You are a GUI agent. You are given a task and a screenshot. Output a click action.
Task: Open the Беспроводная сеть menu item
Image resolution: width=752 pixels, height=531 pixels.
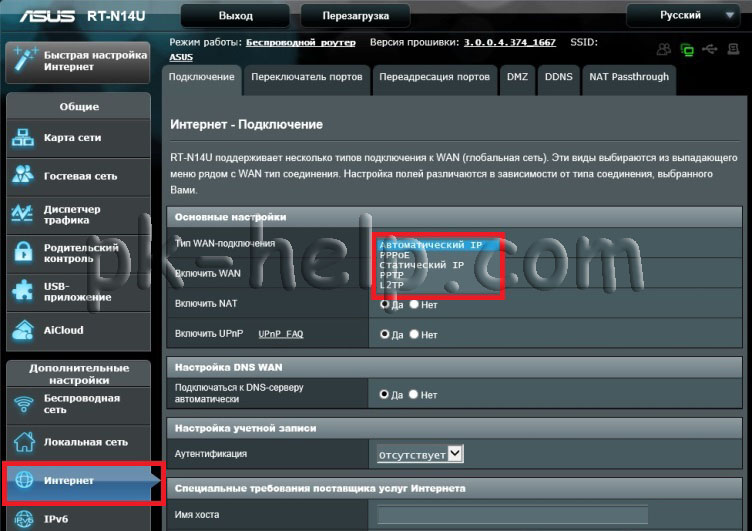[x=78, y=404]
